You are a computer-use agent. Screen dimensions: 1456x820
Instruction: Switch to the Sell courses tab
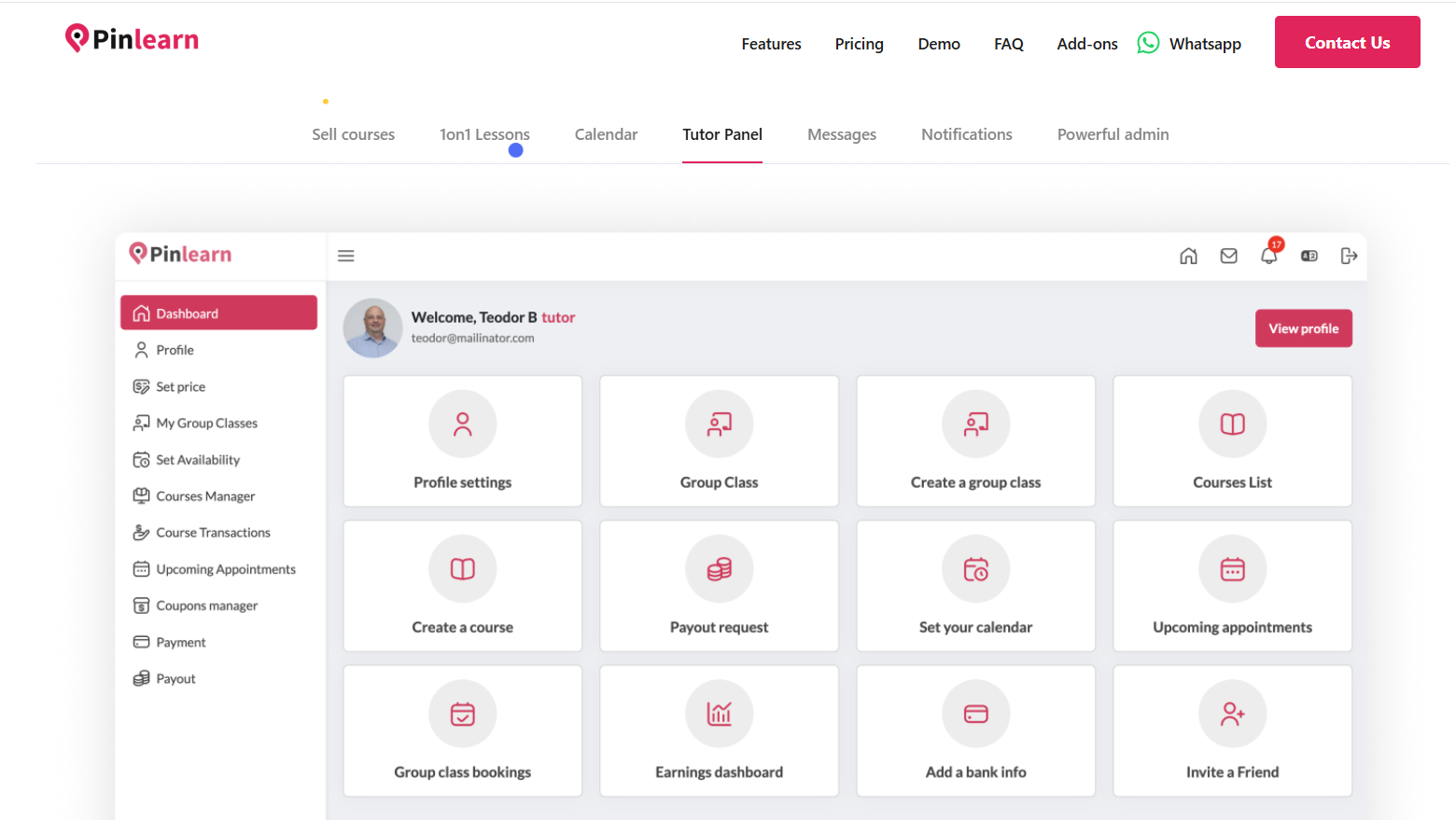(x=353, y=134)
